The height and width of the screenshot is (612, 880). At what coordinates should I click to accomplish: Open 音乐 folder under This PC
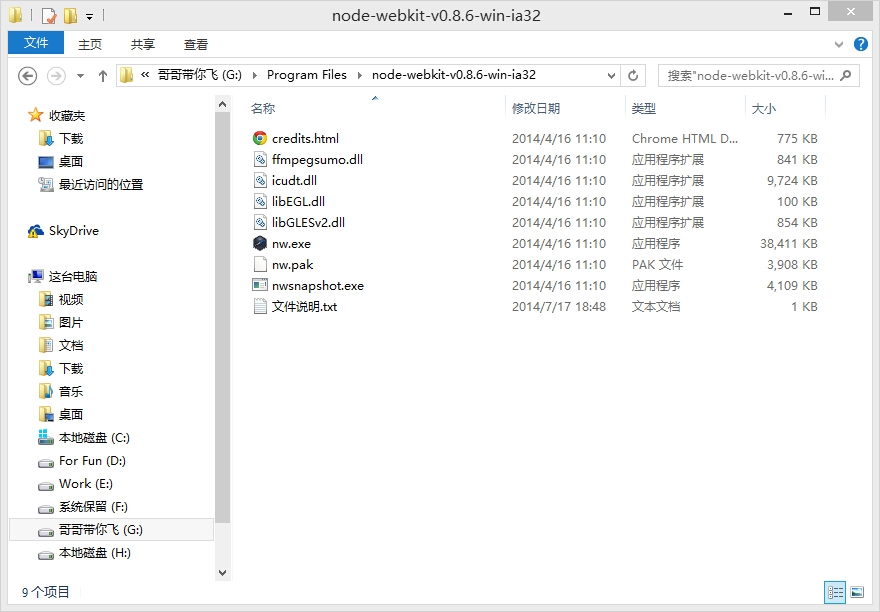coord(61,391)
